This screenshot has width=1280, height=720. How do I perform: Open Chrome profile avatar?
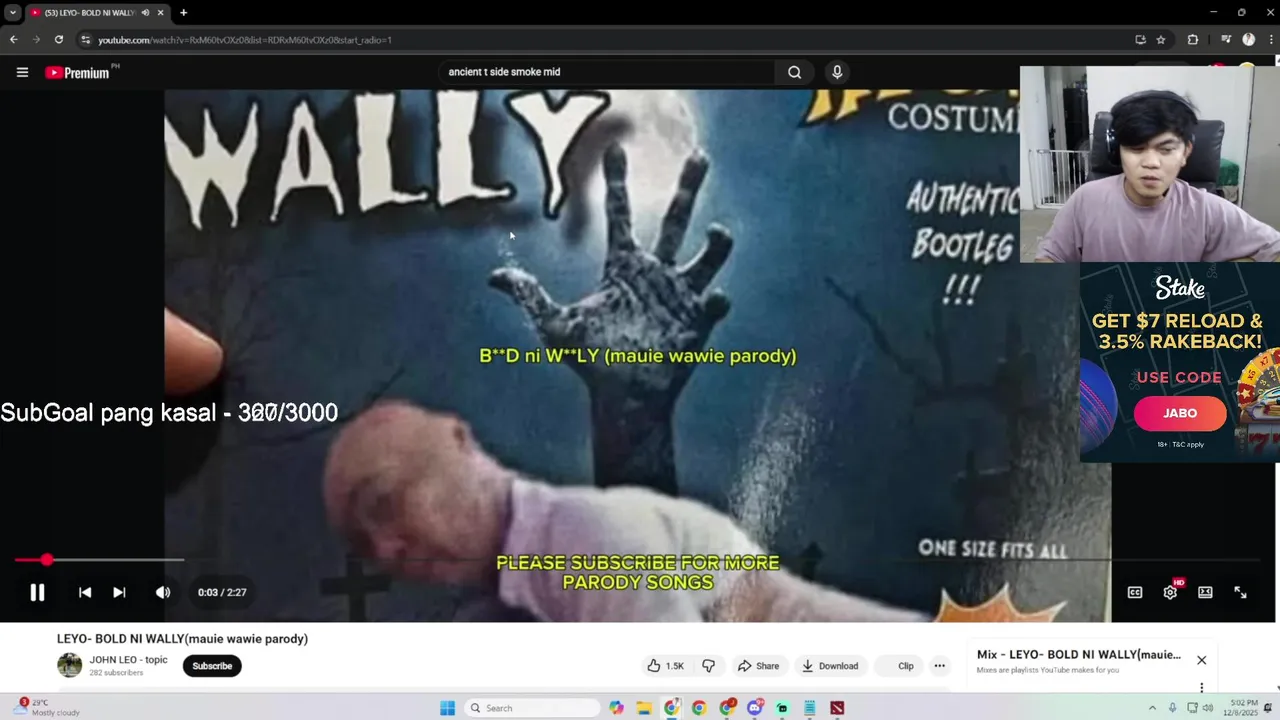pyautogui.click(x=1248, y=40)
